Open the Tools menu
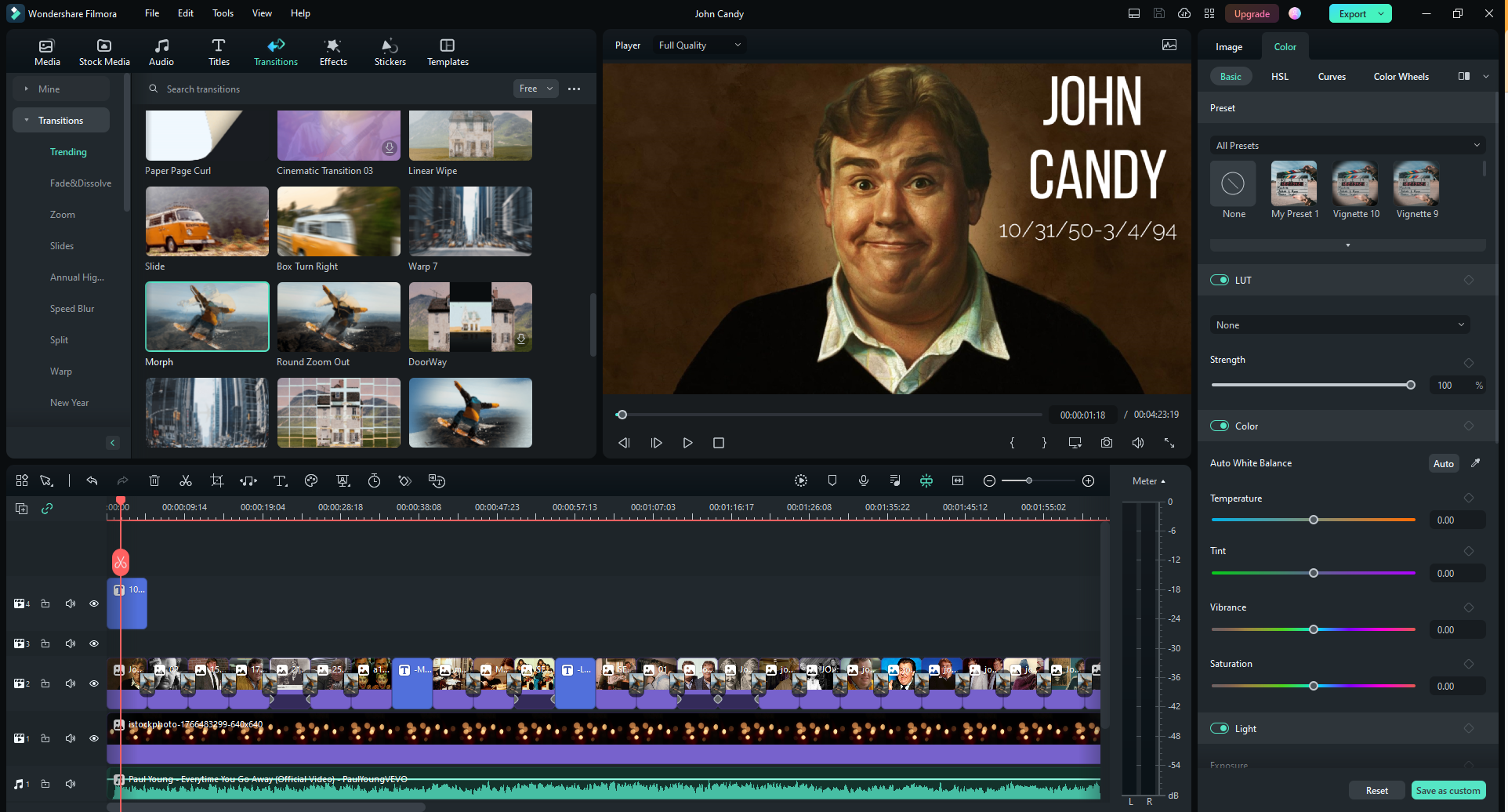Screen dimensions: 1508x812 (223, 13)
